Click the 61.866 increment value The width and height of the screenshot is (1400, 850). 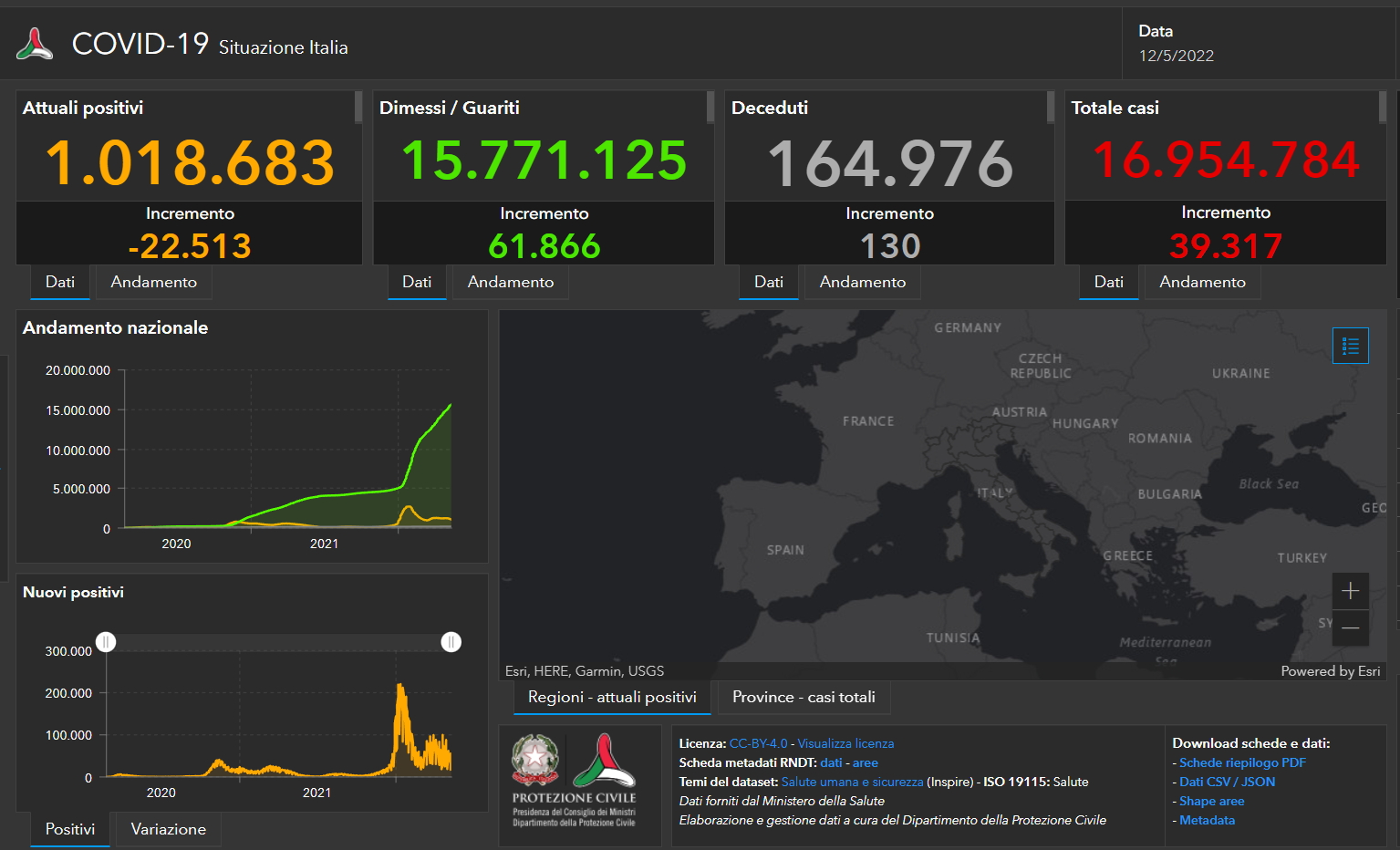(544, 246)
